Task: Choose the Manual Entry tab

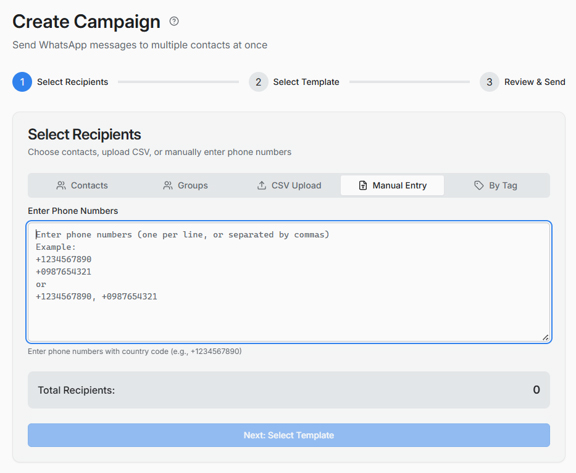Action: tap(392, 185)
